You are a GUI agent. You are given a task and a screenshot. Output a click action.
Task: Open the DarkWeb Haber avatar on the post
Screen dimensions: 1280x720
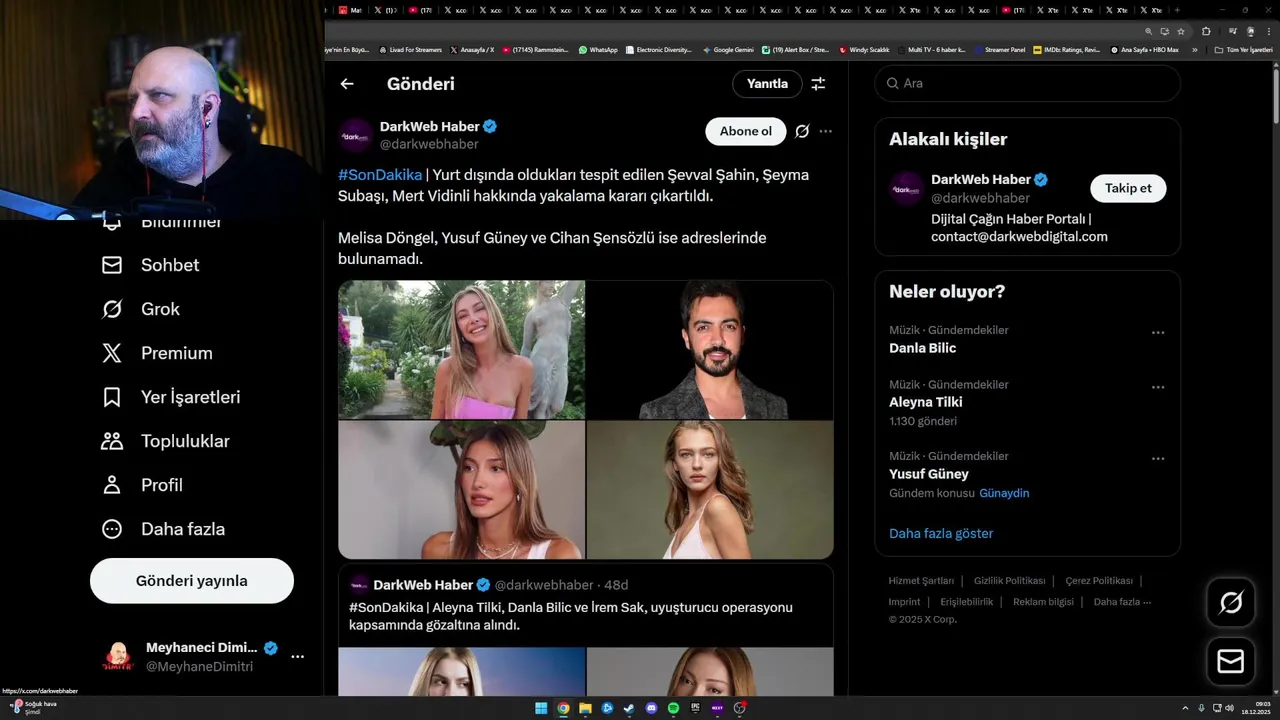coord(355,135)
